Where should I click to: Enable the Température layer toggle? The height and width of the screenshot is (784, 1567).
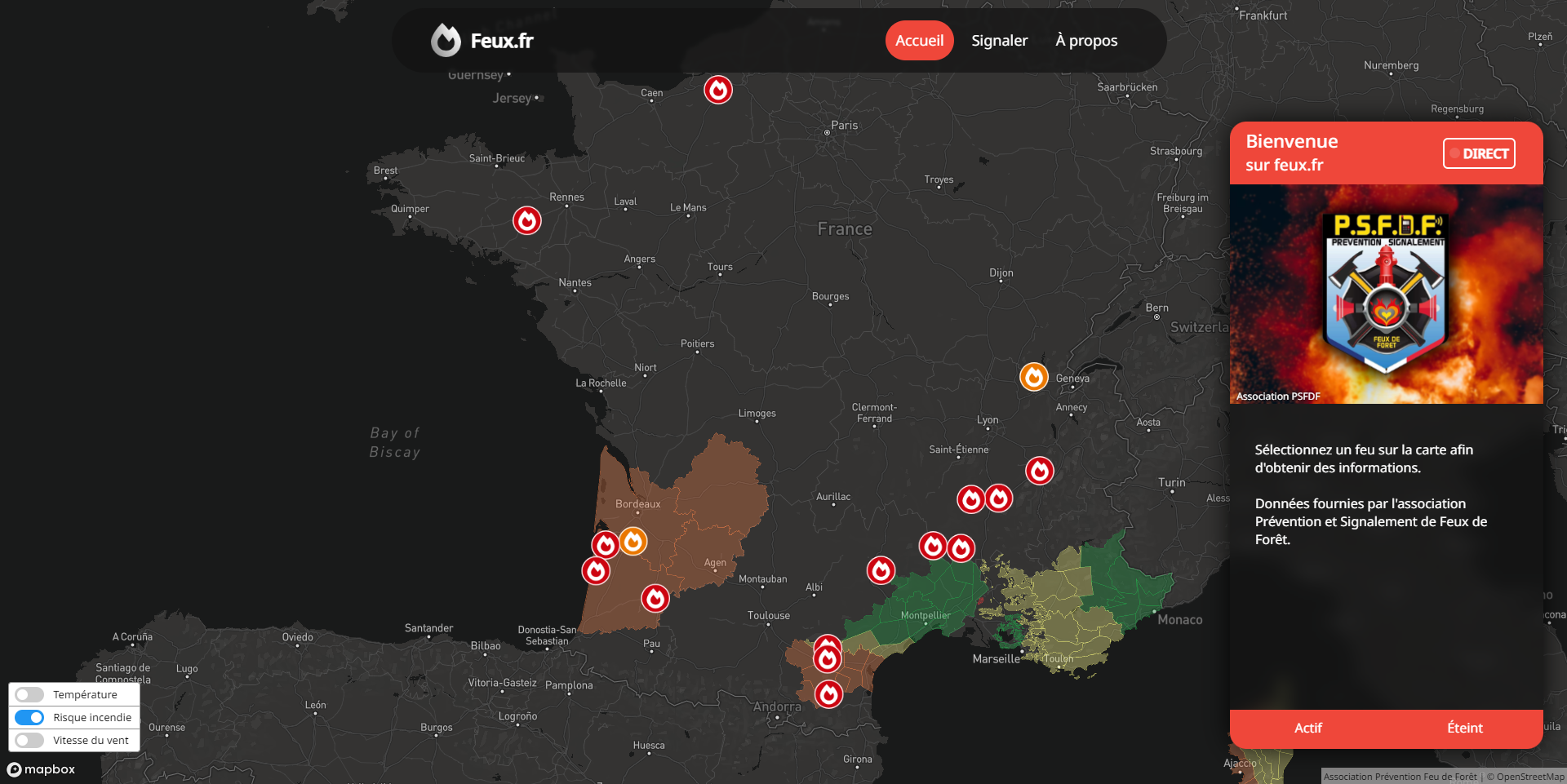point(29,694)
